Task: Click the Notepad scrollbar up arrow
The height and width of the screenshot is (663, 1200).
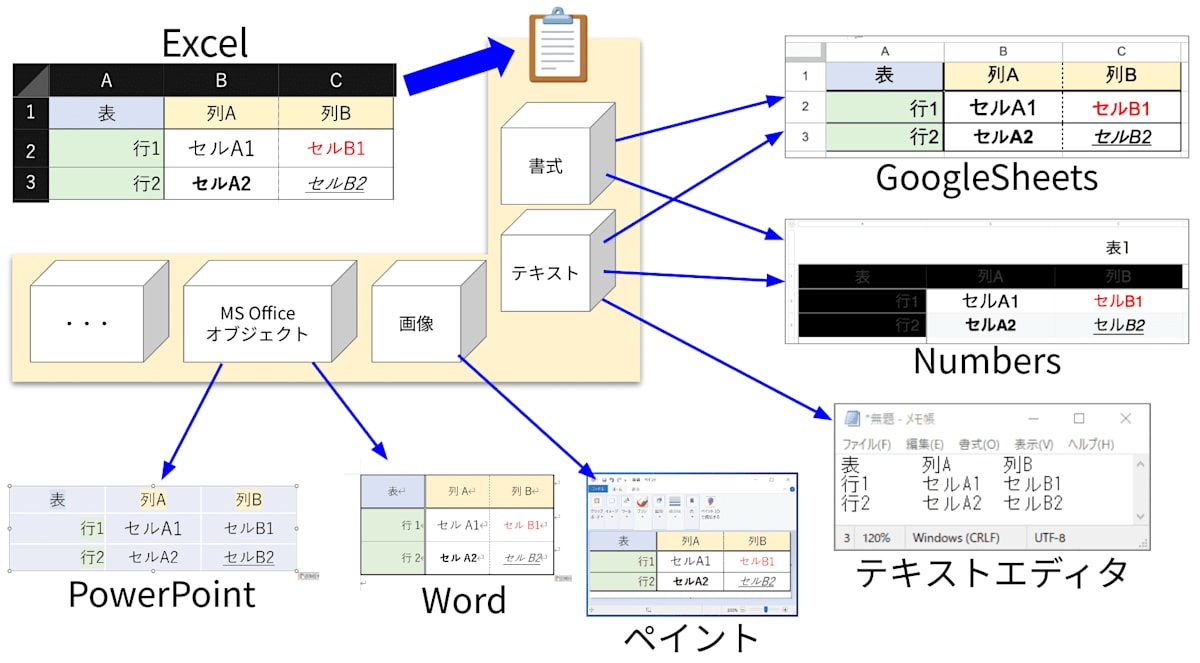Action: (x=1140, y=463)
